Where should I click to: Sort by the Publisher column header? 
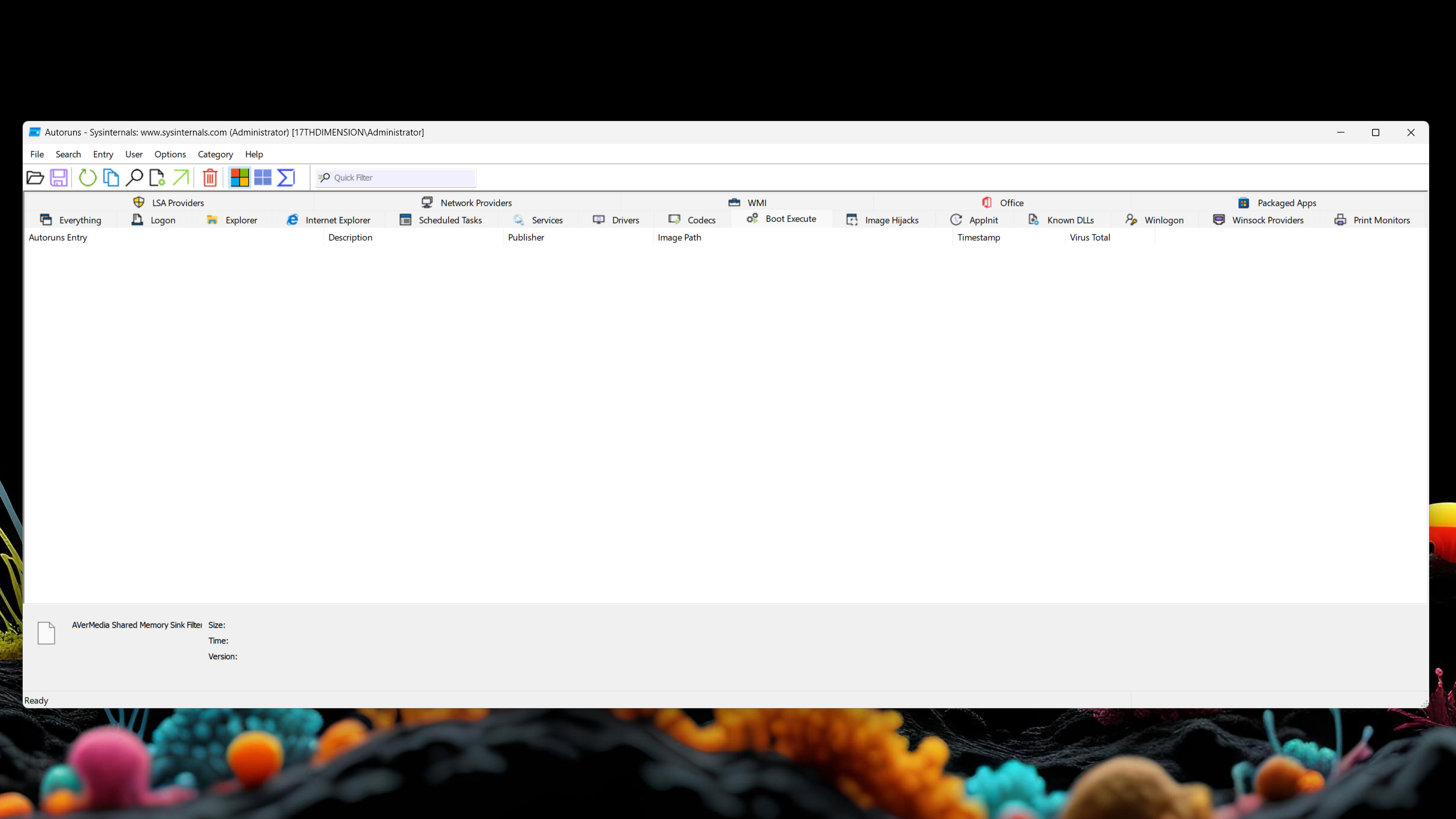[x=578, y=237]
